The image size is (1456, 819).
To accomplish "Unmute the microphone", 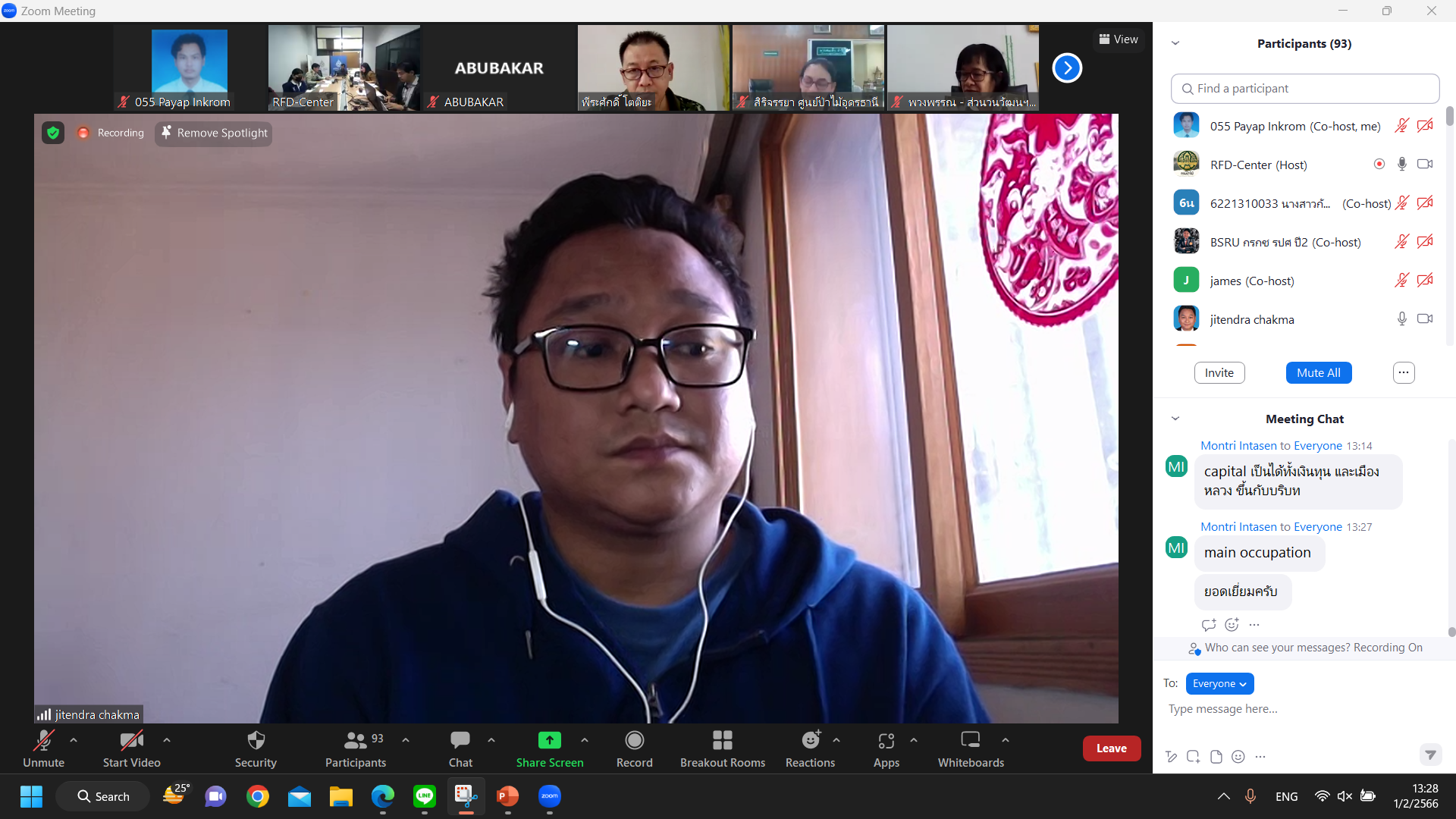I will coord(43,740).
